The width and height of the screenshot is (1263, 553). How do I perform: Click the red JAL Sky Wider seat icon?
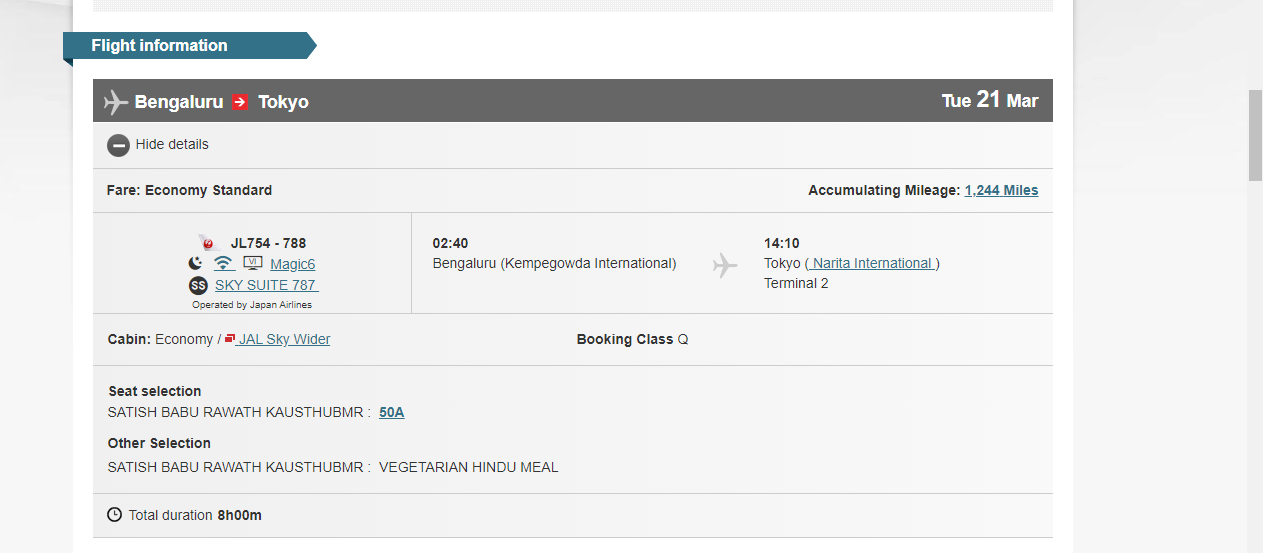tap(230, 339)
